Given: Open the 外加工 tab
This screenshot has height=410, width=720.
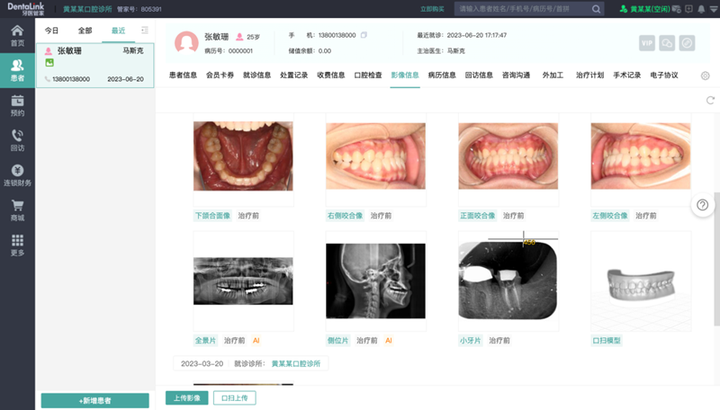Looking at the screenshot, I should click(x=553, y=75).
